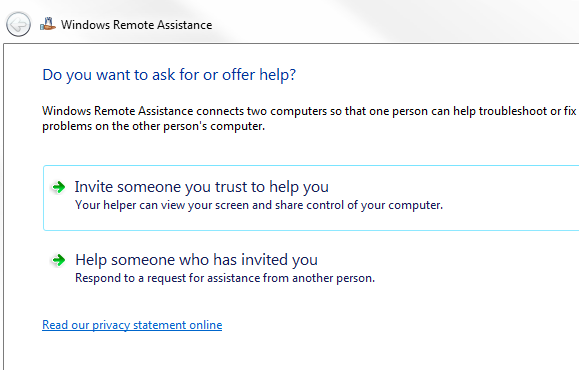The height and width of the screenshot is (370, 579).
Task: Click green arrow beside Help someone who invited
Action: (x=58, y=260)
